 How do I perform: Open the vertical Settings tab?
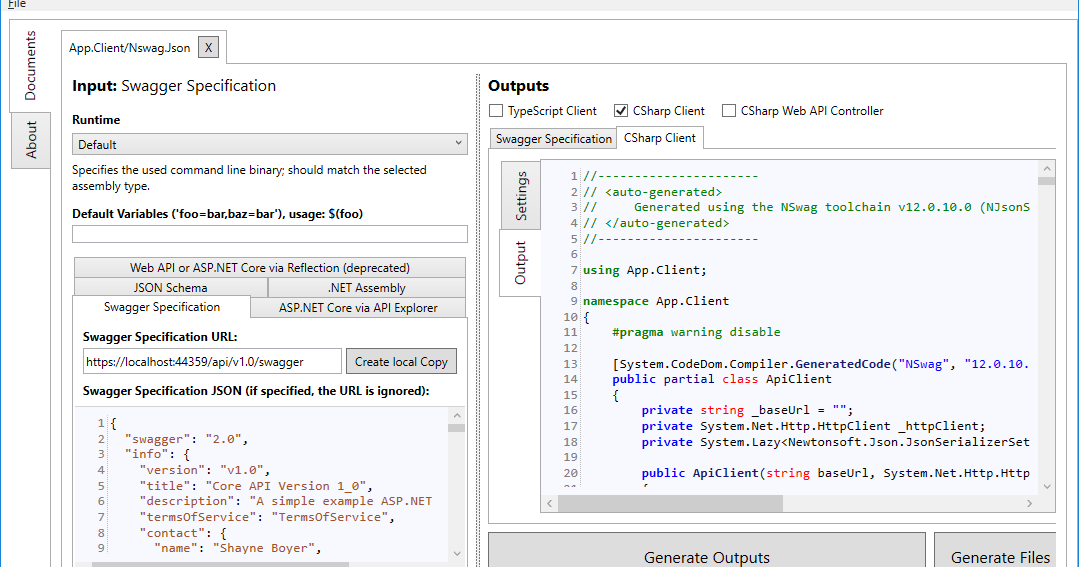(521, 195)
